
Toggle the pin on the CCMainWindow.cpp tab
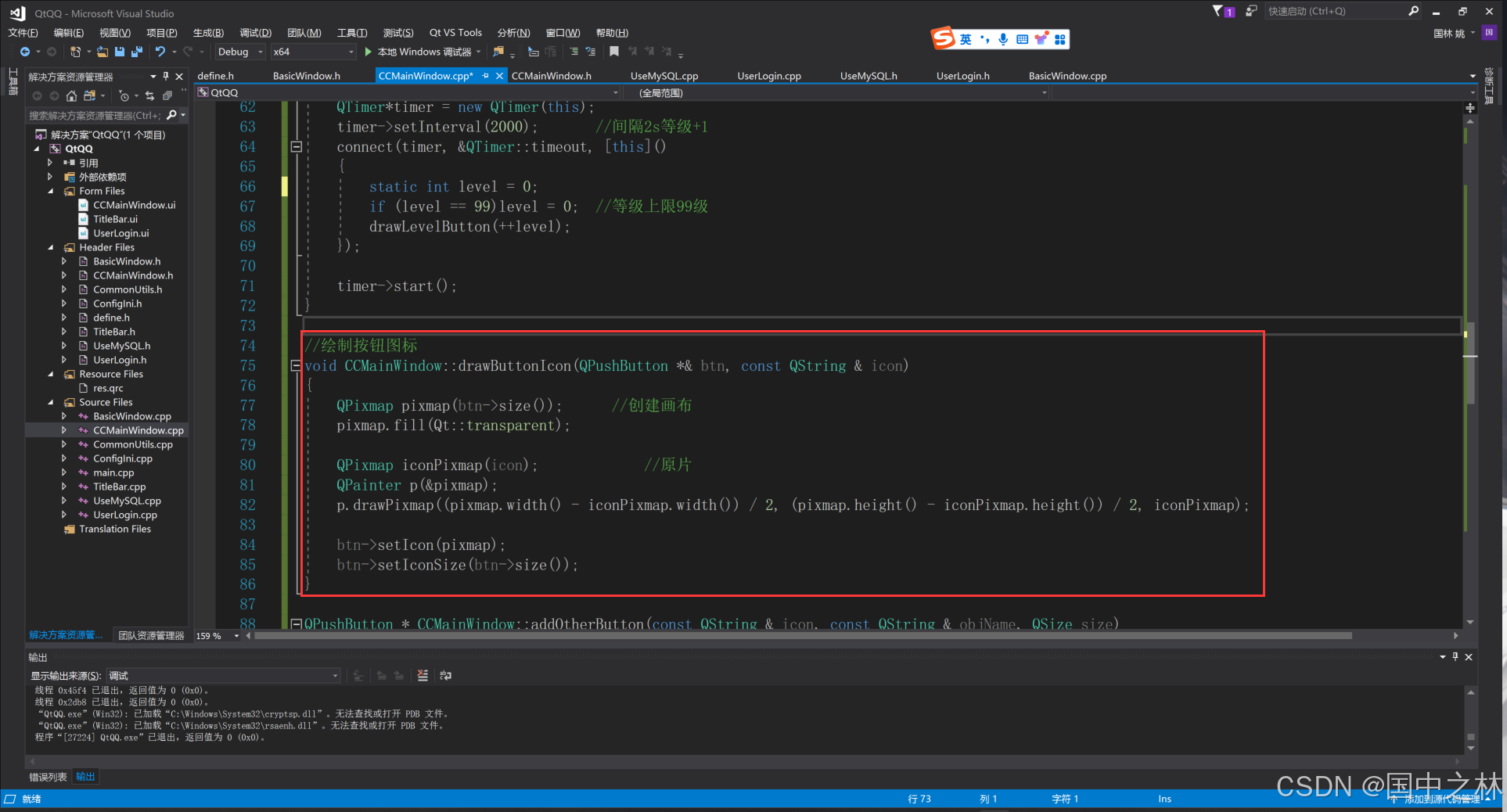485,76
